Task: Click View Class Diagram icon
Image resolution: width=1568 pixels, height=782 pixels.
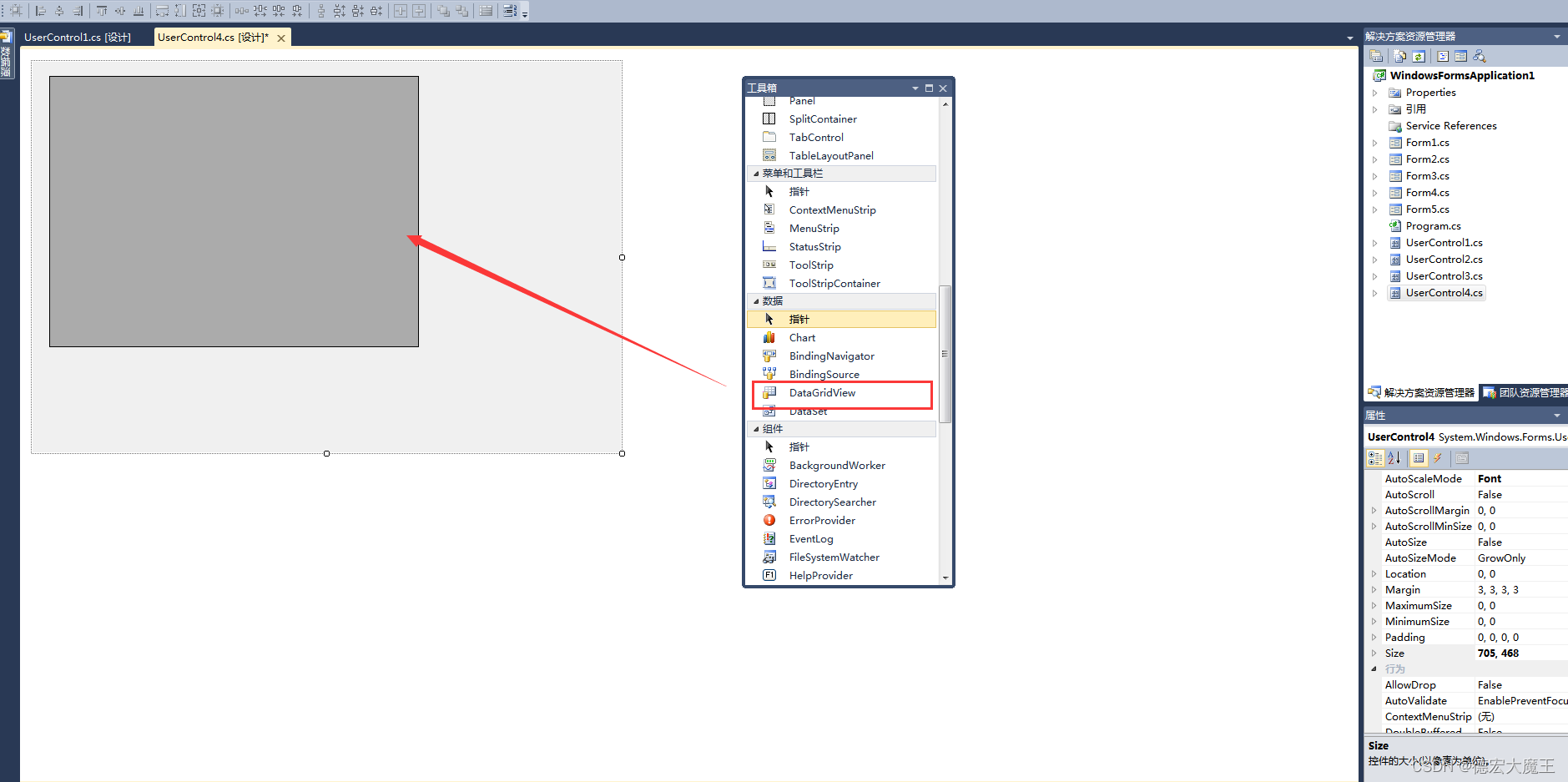Action: 1480,56
